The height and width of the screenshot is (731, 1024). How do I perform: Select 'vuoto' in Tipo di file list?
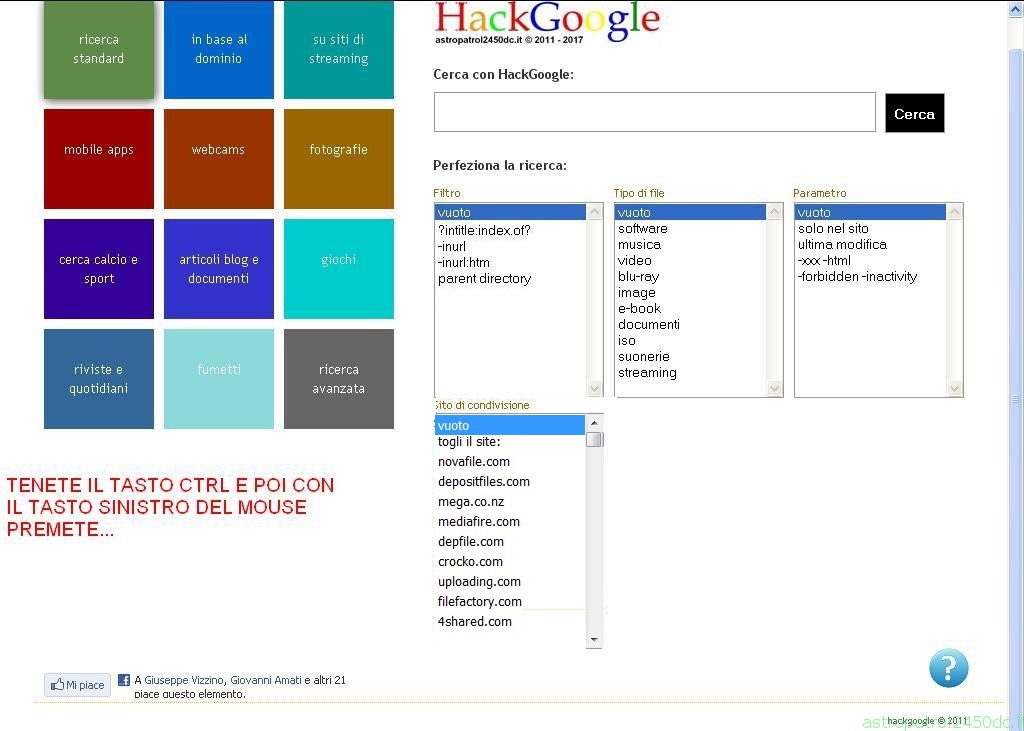(690, 212)
